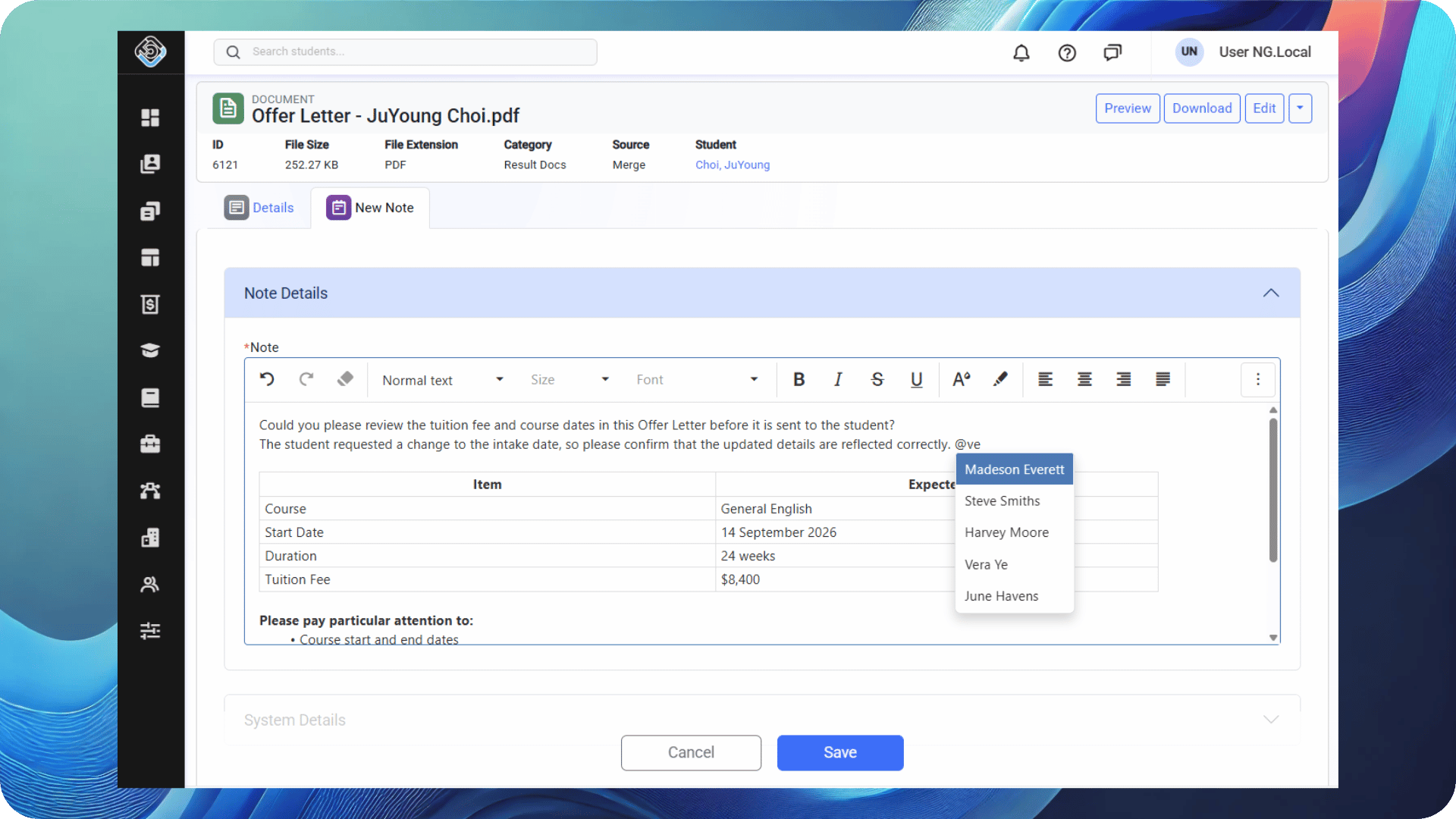Click the Preview button

coord(1128,108)
